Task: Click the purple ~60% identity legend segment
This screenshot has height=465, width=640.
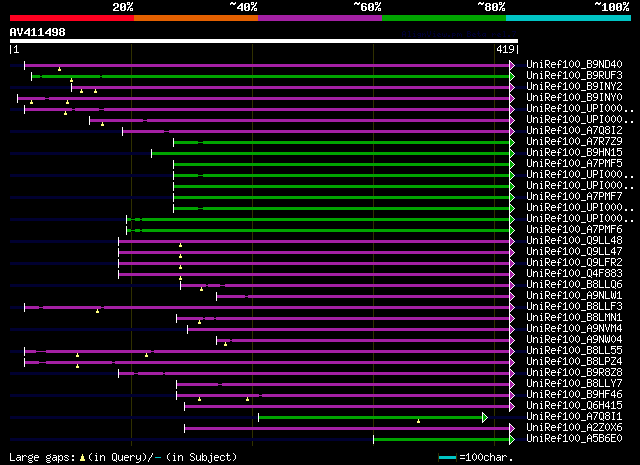Action: pos(320,18)
